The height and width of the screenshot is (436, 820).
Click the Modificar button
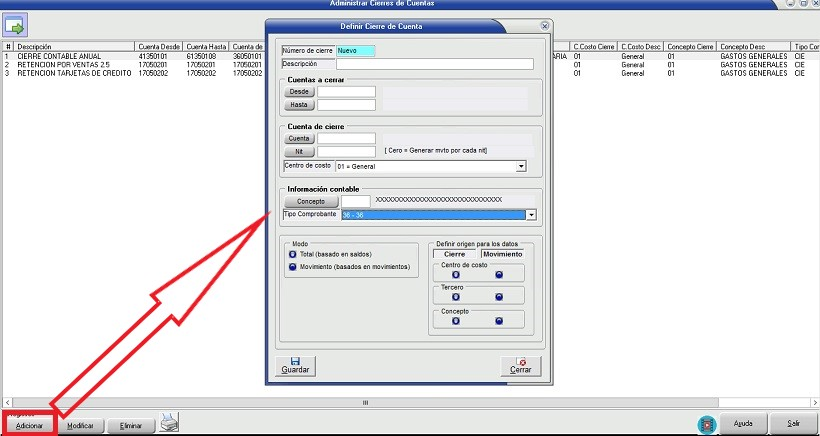(x=80, y=425)
